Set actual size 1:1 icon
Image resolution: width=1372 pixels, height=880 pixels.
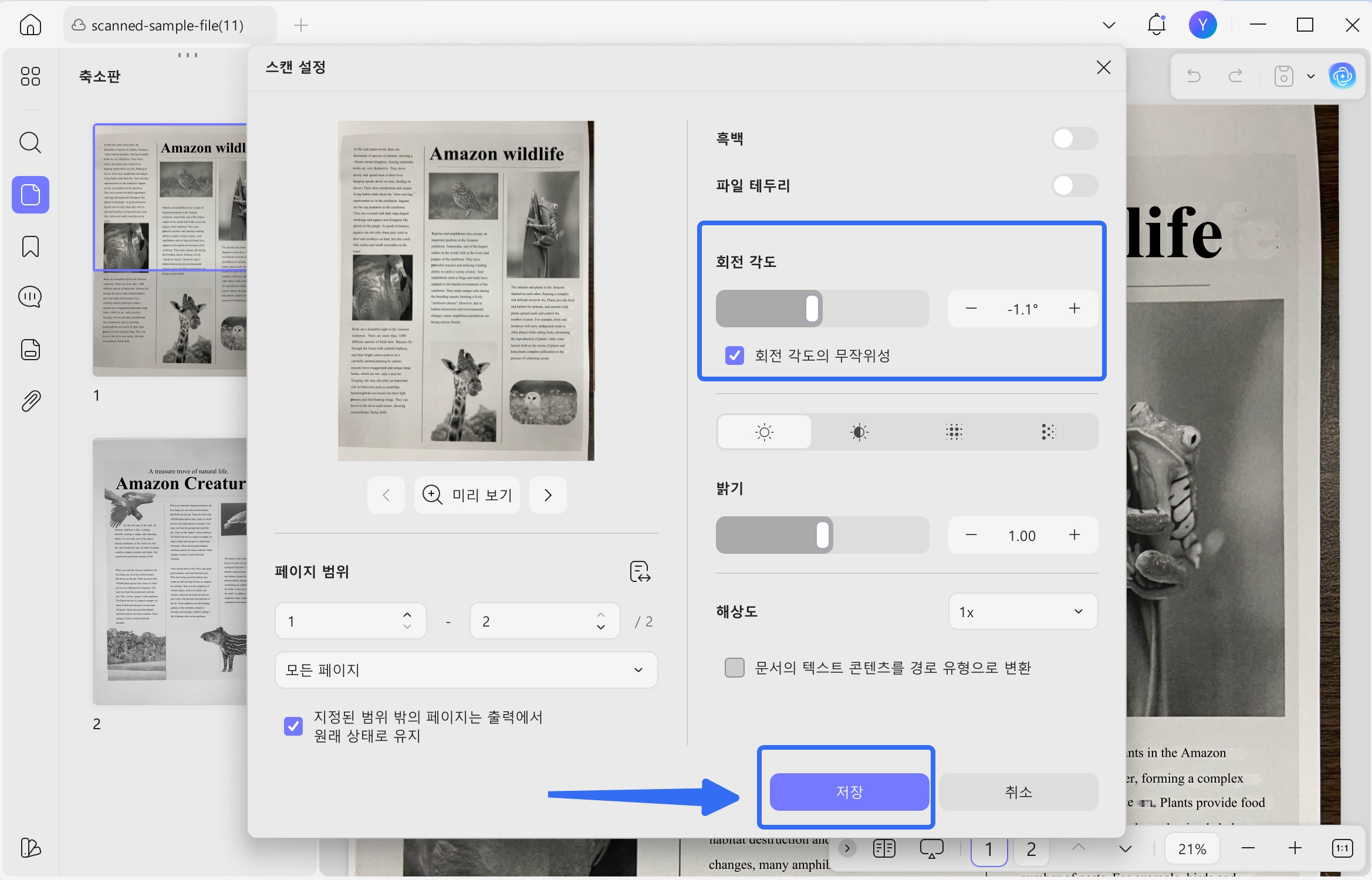pos(1342,848)
